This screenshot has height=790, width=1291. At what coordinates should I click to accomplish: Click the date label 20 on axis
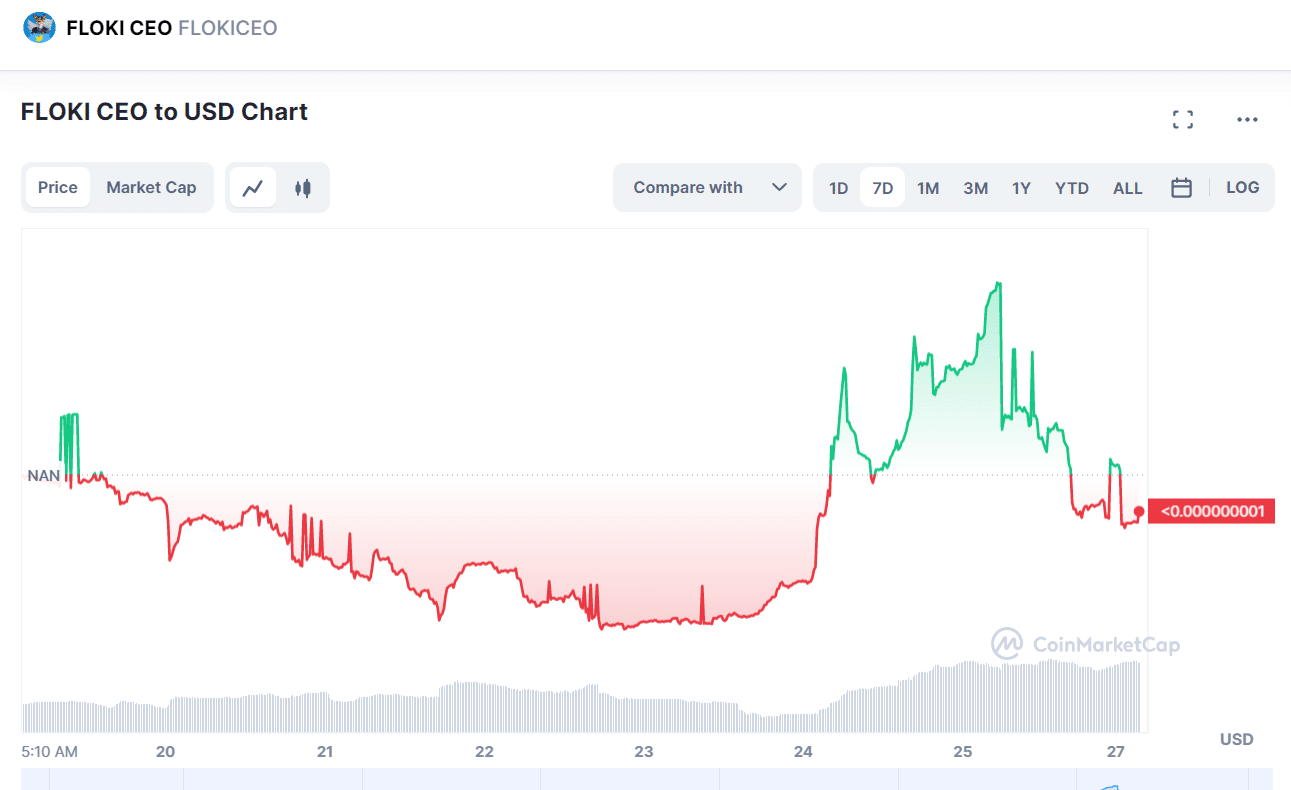point(166,751)
